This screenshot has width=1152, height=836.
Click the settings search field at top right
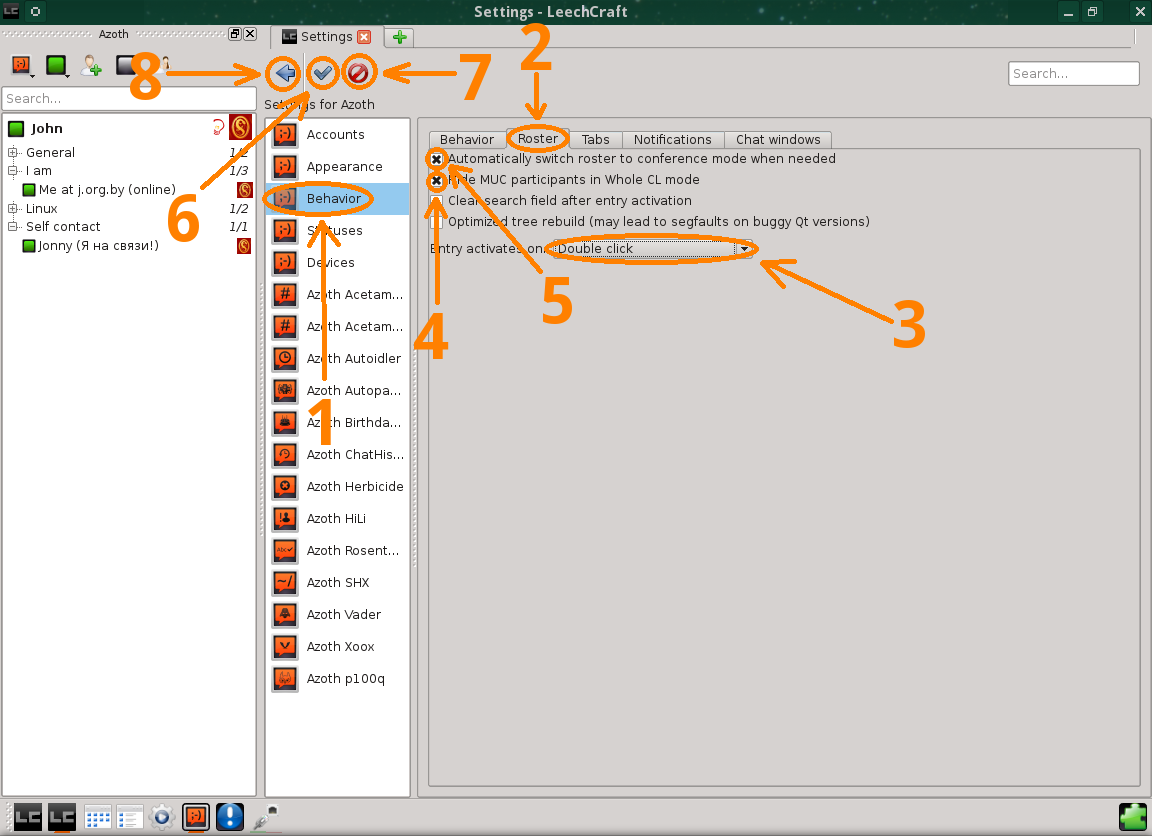pos(1073,73)
